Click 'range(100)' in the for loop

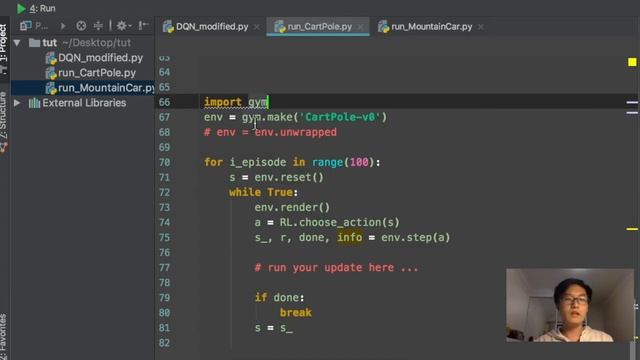[342, 162]
